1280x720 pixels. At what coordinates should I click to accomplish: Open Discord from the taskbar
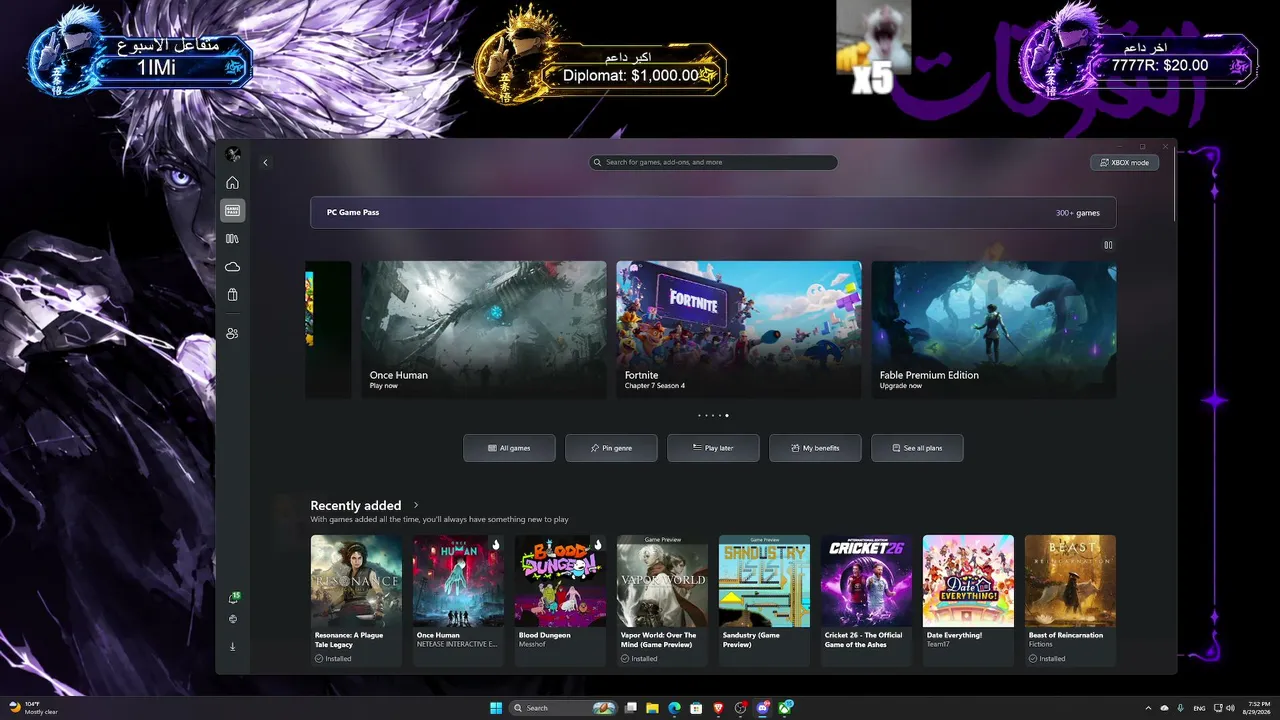(x=763, y=708)
